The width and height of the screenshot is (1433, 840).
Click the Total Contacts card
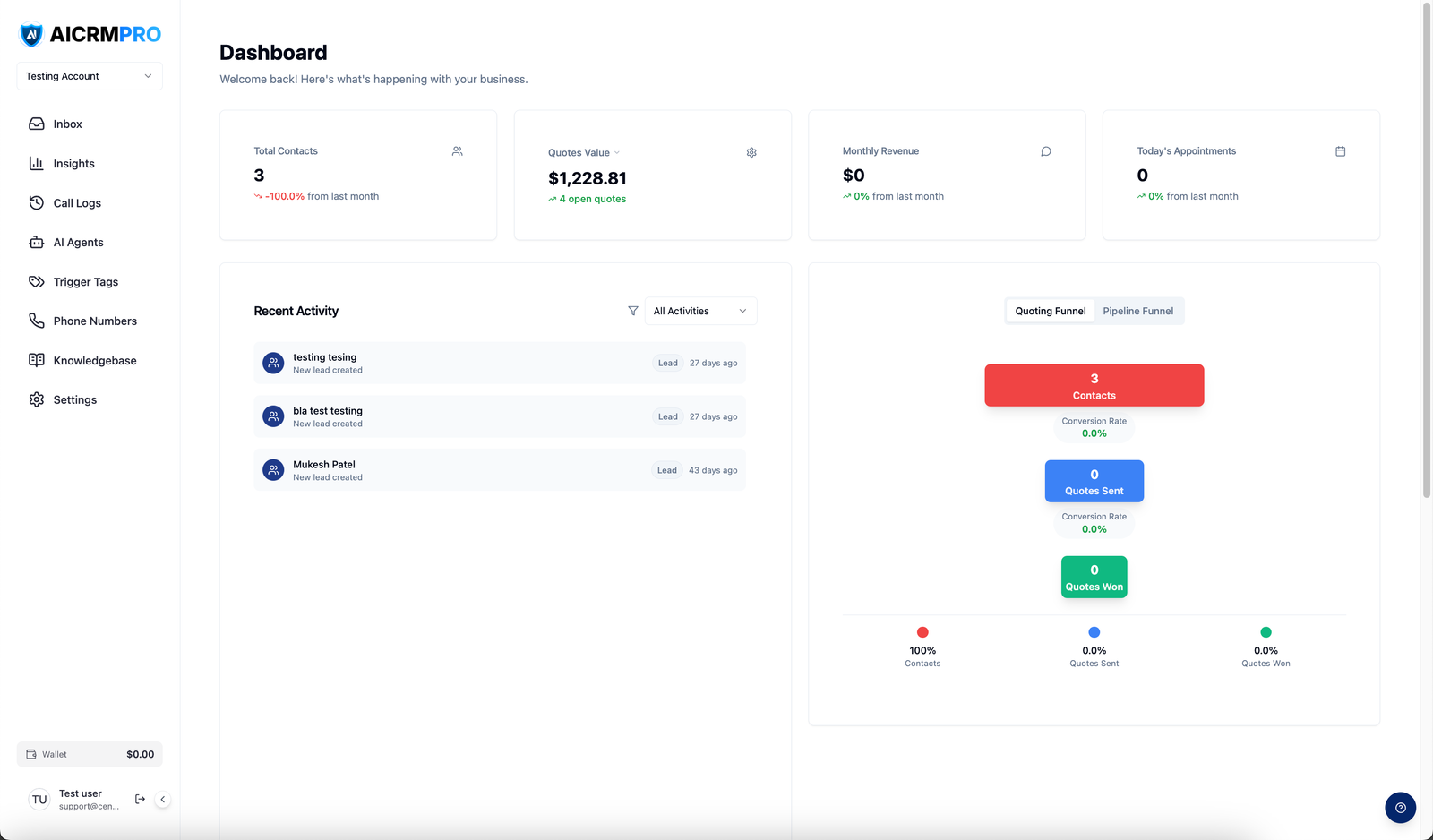click(358, 176)
